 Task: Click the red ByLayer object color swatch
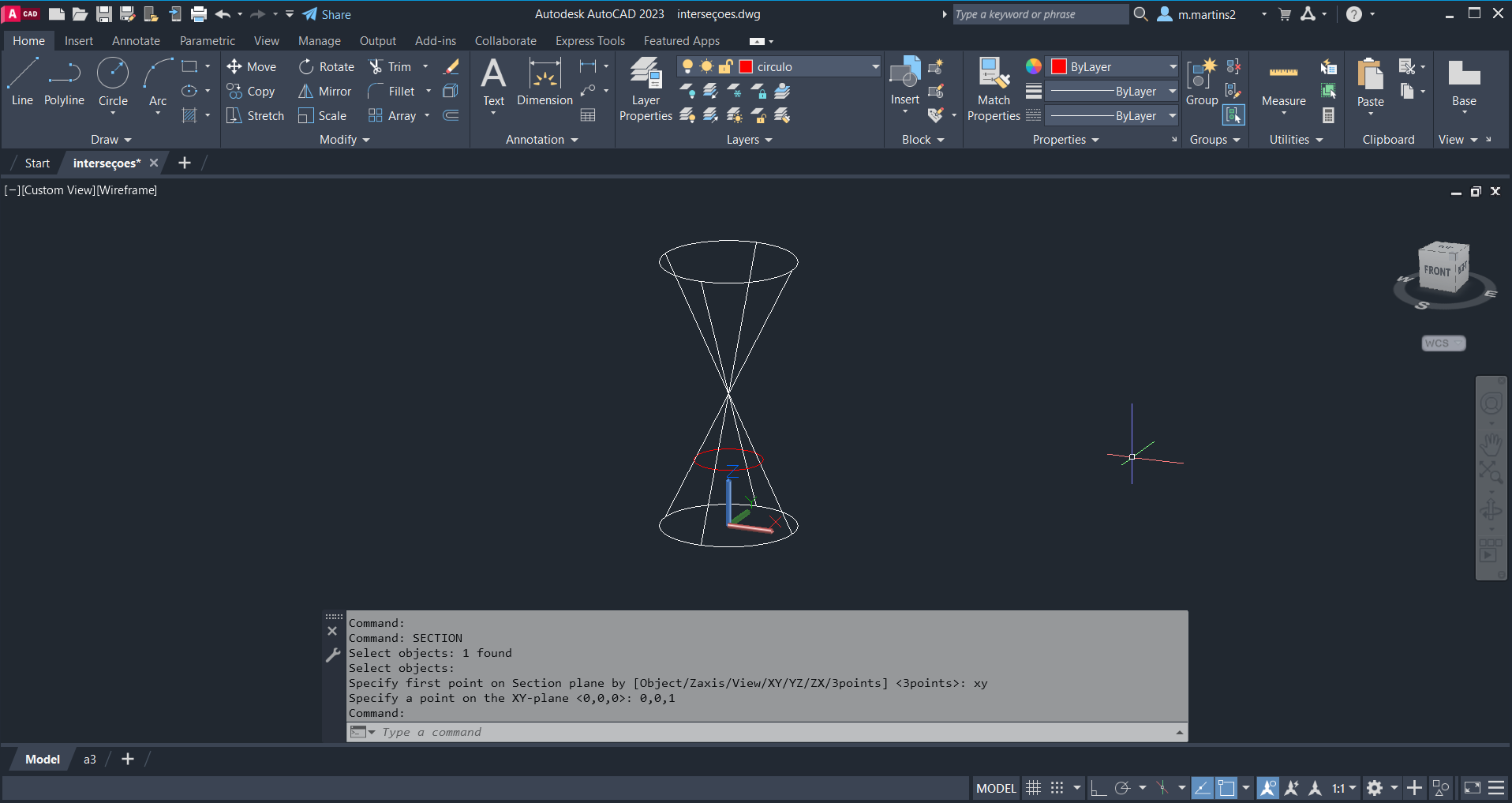[x=1059, y=67]
